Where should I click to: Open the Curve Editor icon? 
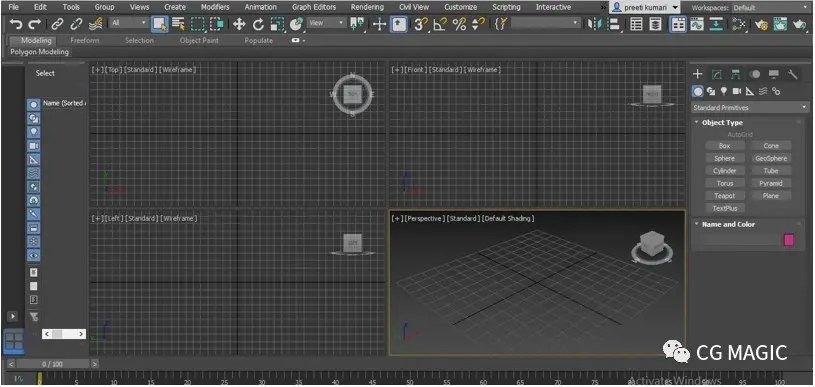click(x=697, y=24)
